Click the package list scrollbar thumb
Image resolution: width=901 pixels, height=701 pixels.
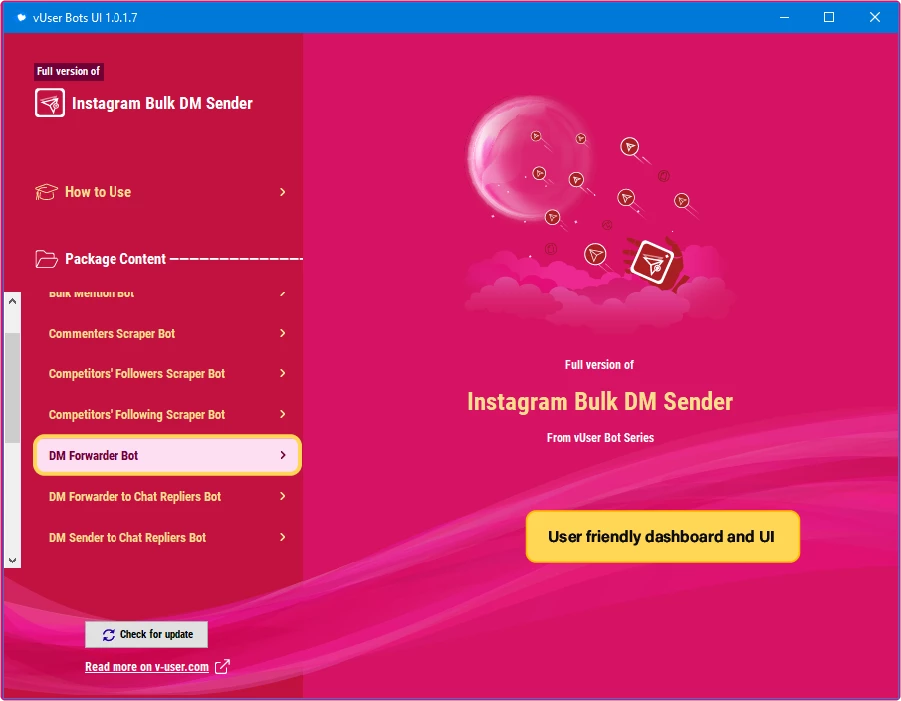tap(13, 387)
